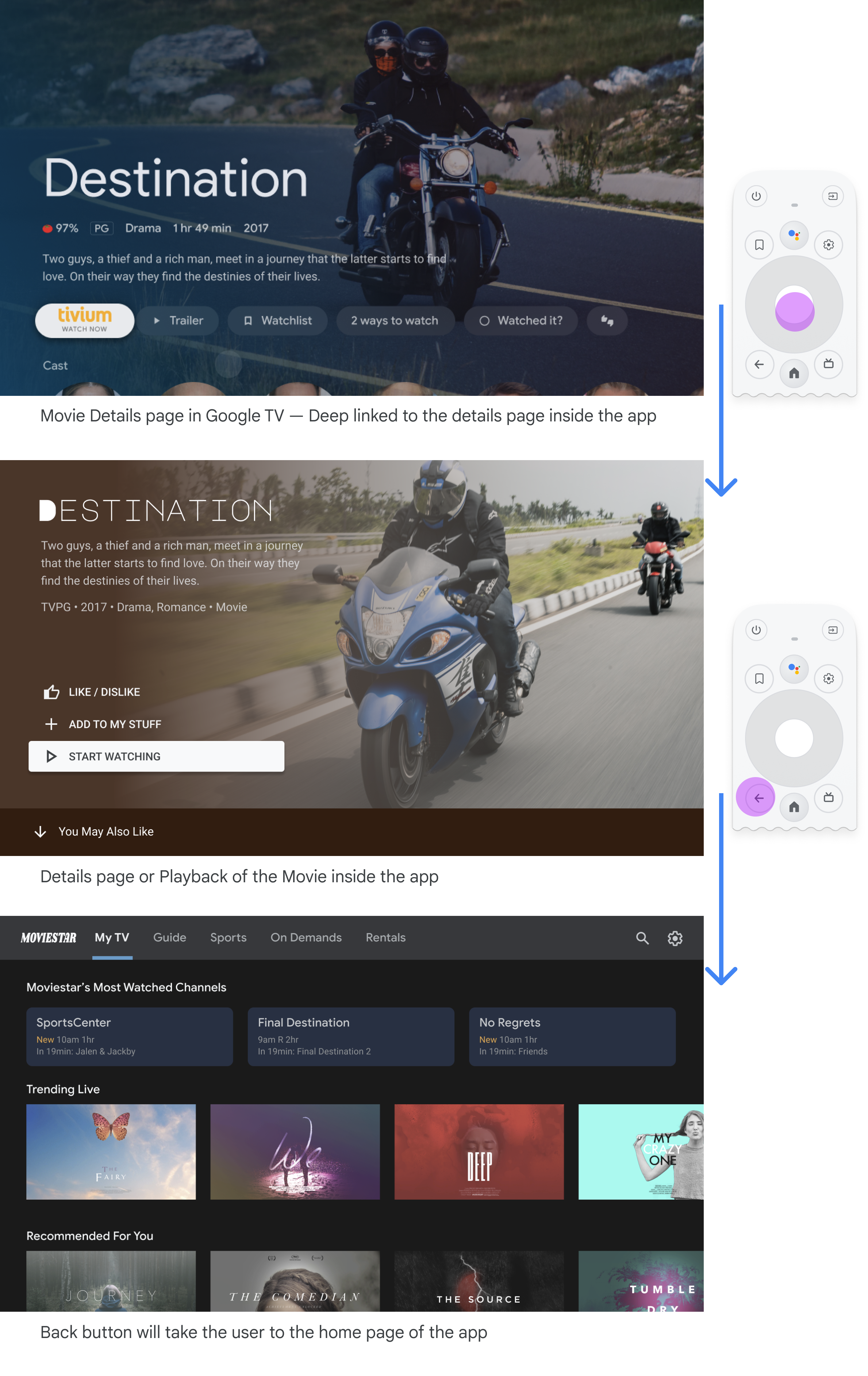Toggle back button on second remote
868x1376 pixels.
coord(757,797)
